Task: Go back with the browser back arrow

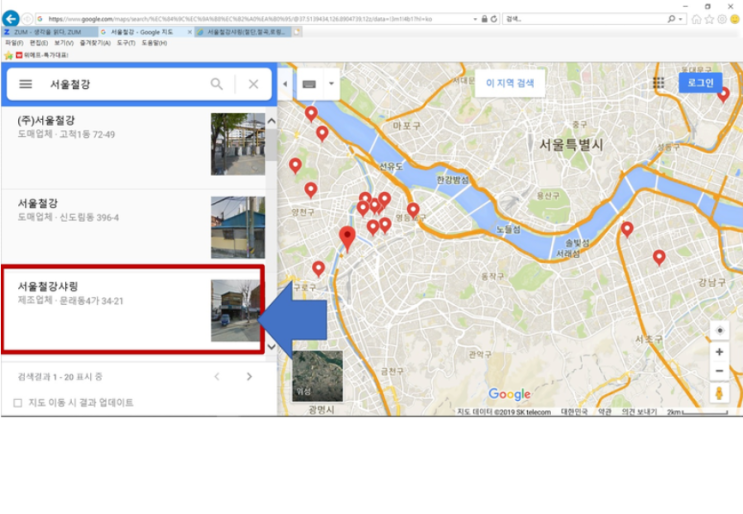Action: click(x=10, y=18)
